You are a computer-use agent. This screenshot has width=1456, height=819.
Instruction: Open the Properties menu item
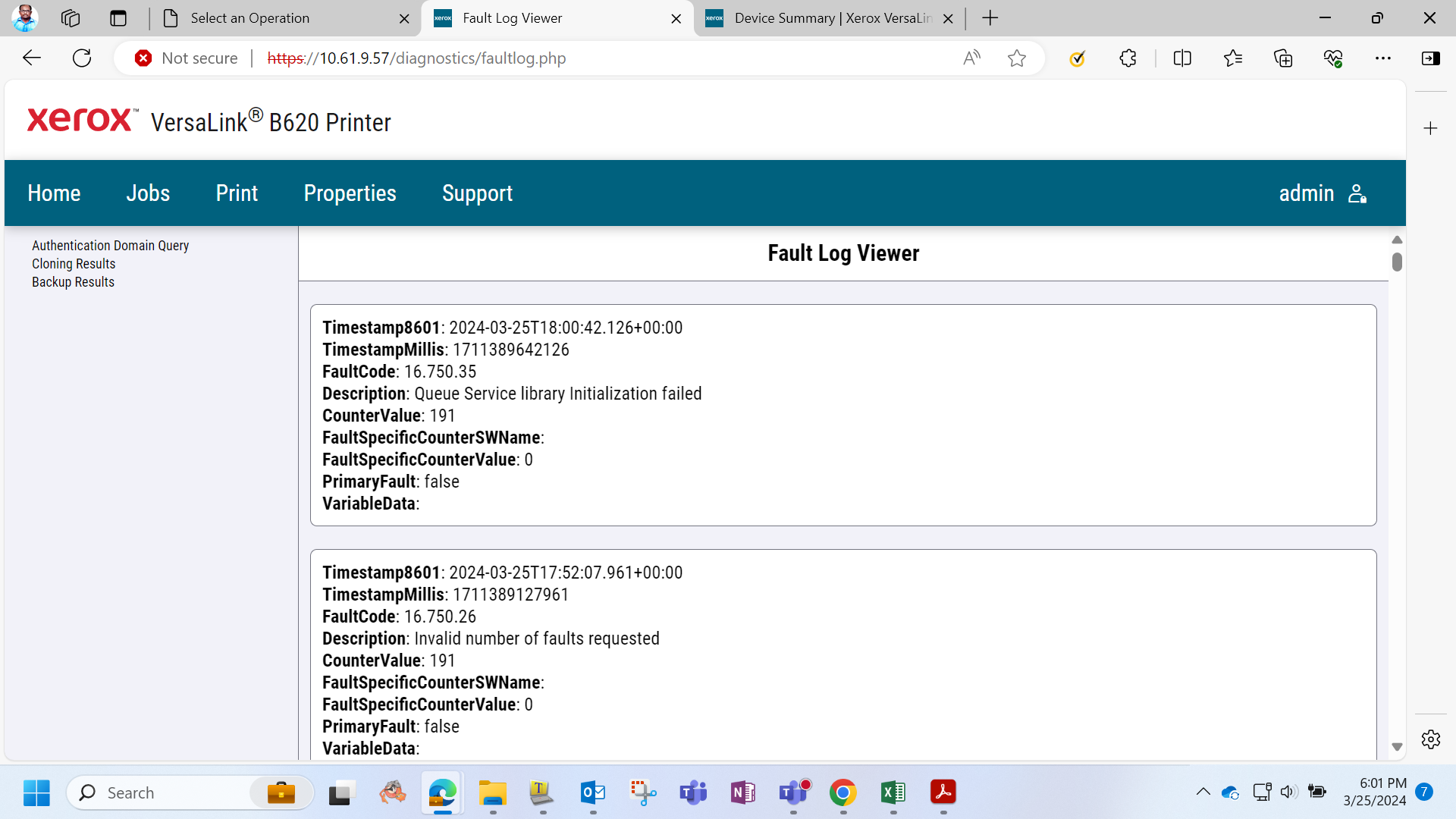point(350,193)
